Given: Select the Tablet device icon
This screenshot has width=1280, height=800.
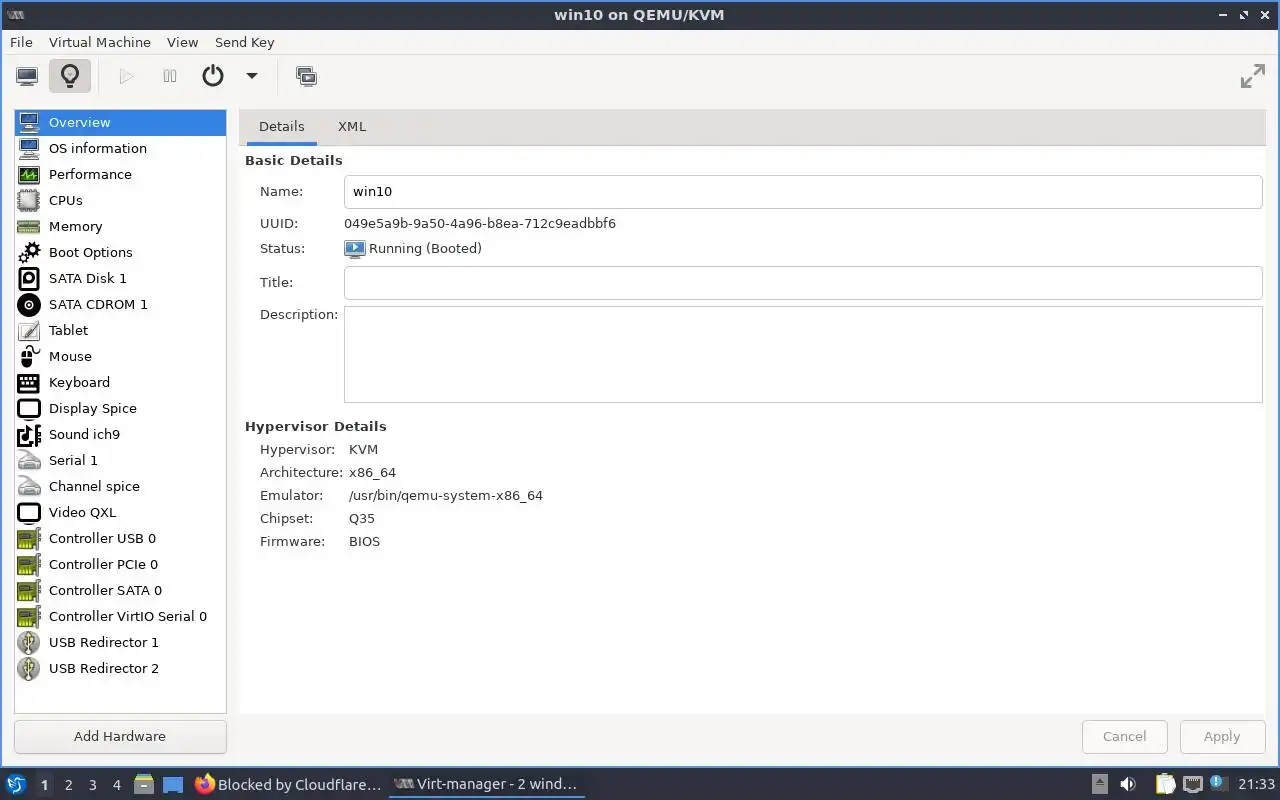Looking at the screenshot, I should pyautogui.click(x=29, y=330).
